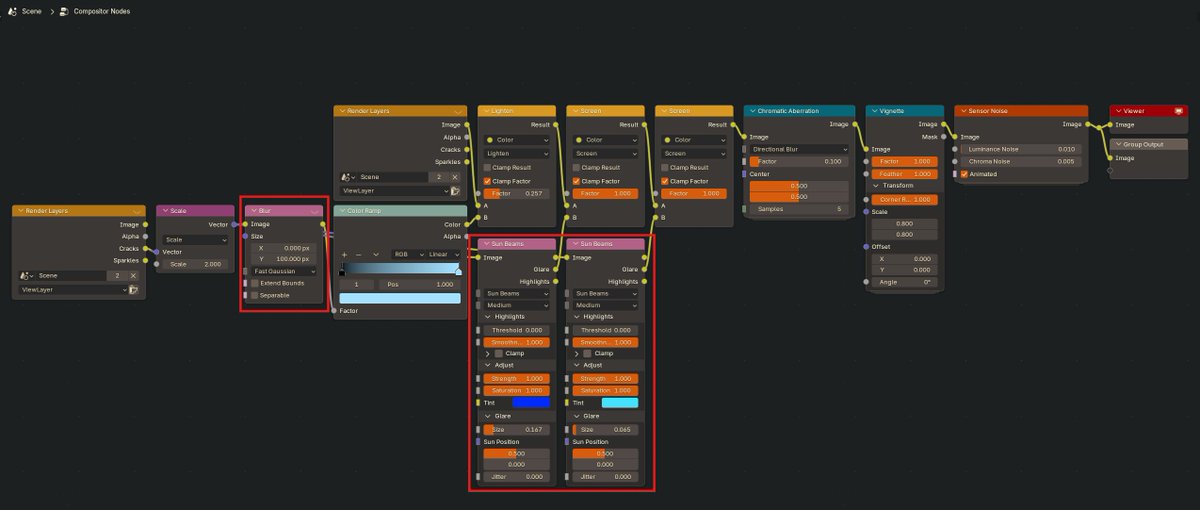The image size is (1200, 510).
Task: Click the Glare Size slider in left Sun Beams
Action: point(517,429)
